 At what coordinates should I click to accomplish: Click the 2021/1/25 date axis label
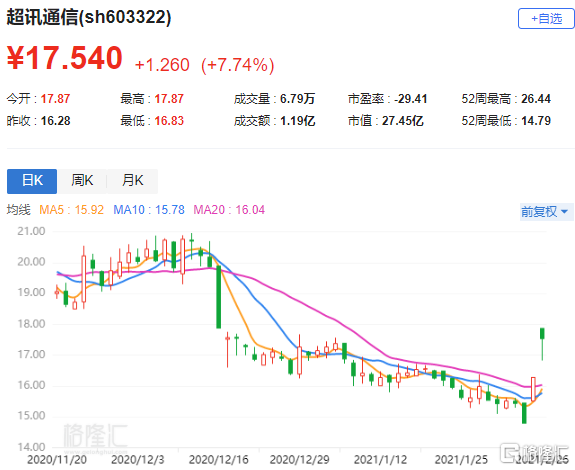coord(461,460)
